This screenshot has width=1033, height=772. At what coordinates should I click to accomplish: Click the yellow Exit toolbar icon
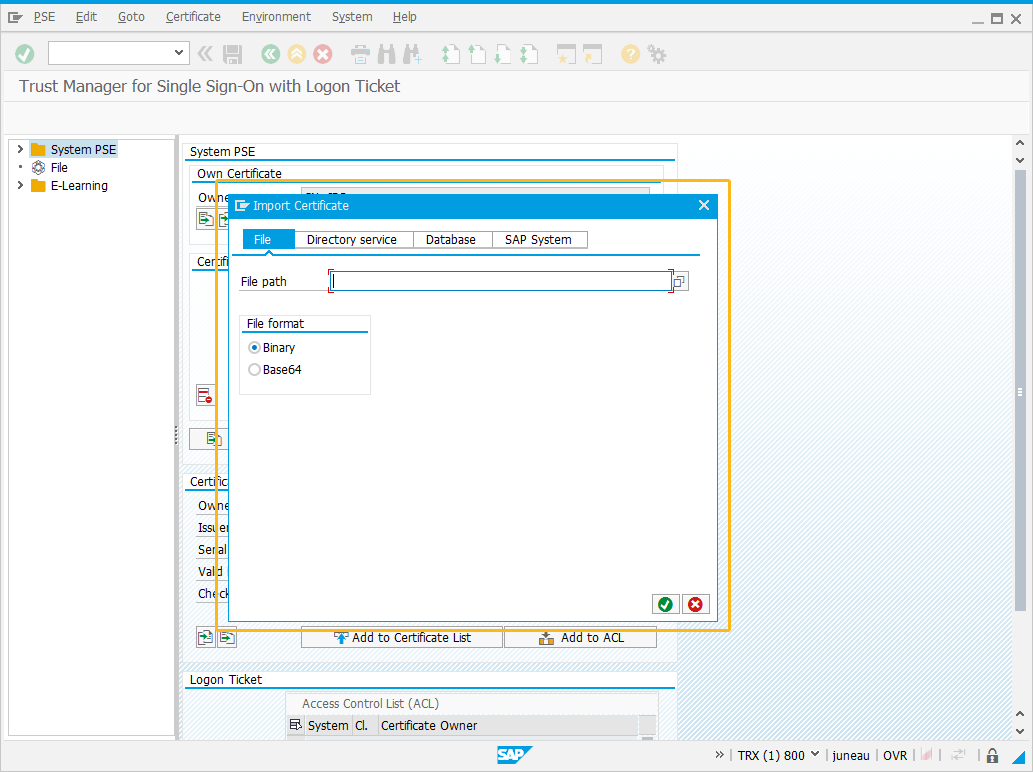pos(296,54)
